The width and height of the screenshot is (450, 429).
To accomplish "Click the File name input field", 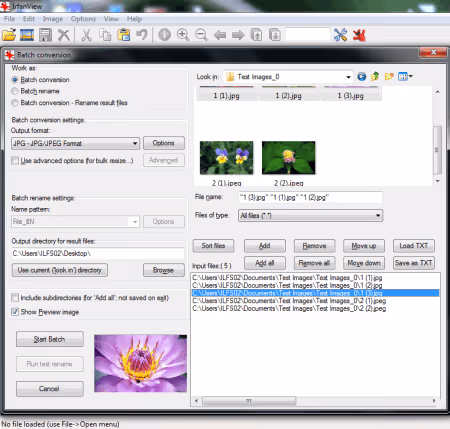I will 310,197.
